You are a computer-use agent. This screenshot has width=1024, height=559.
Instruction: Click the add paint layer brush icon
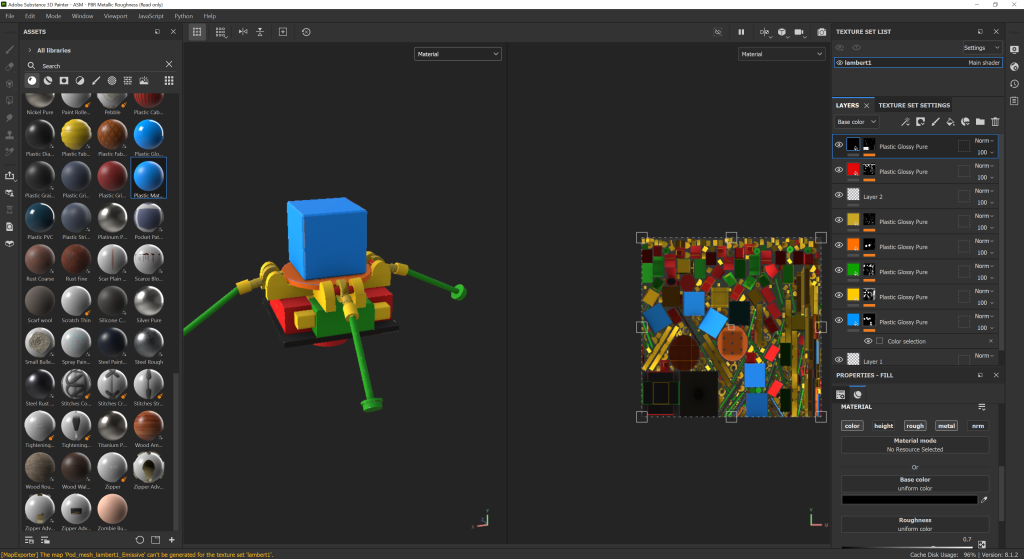tap(935, 122)
